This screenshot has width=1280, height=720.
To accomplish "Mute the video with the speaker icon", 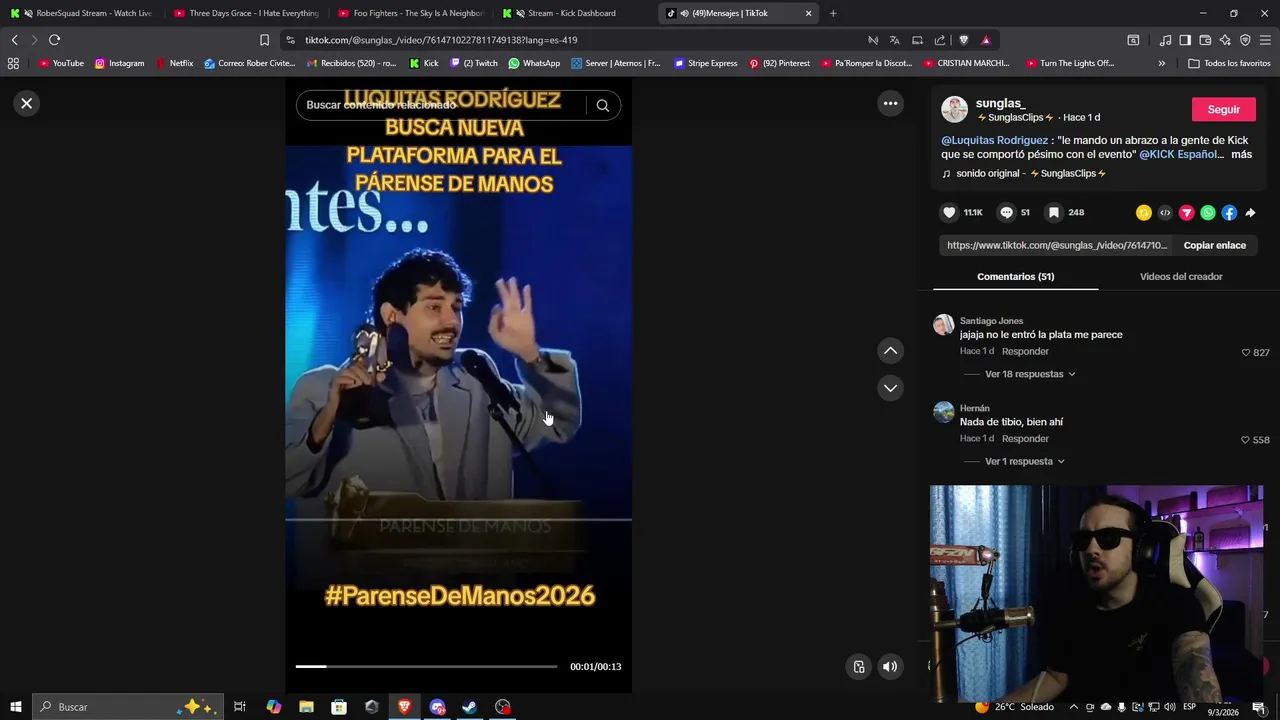I will click(x=890, y=667).
